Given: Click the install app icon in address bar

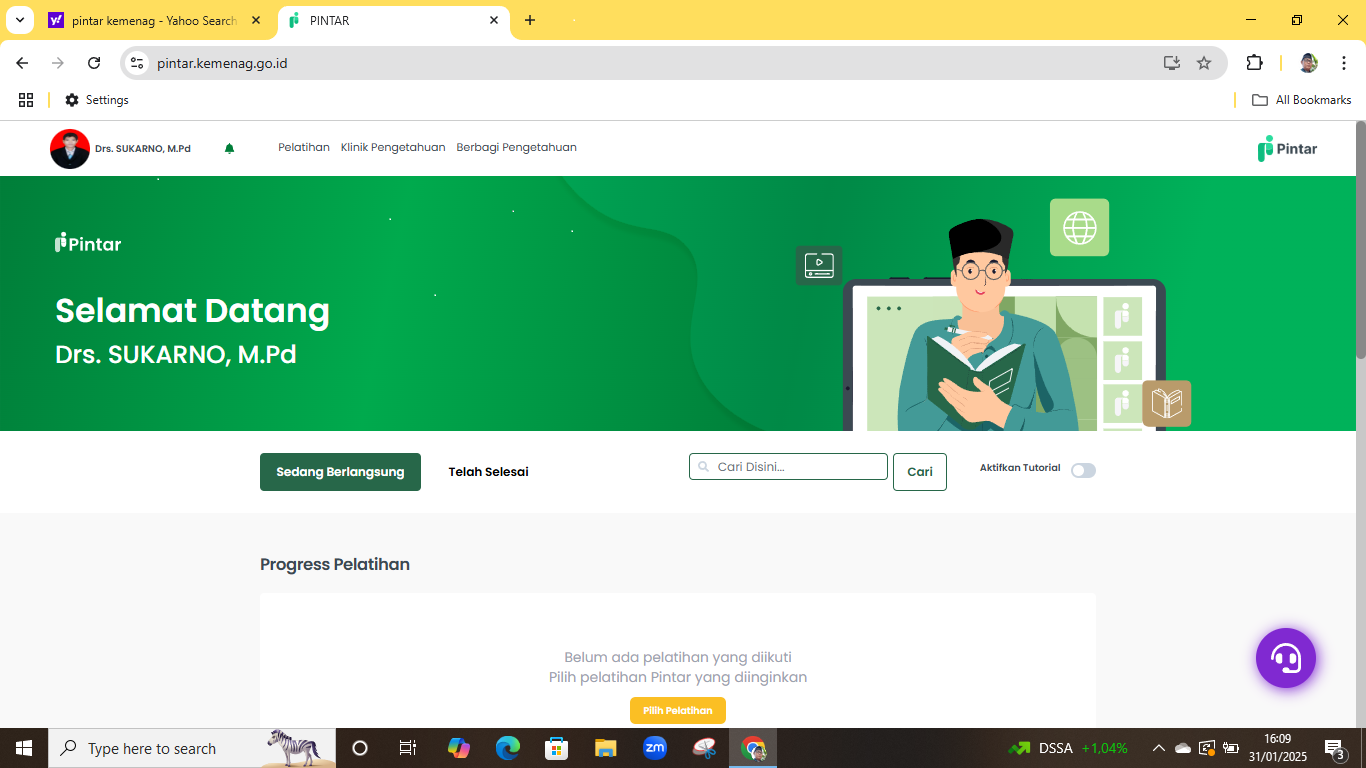Looking at the screenshot, I should [1172, 63].
